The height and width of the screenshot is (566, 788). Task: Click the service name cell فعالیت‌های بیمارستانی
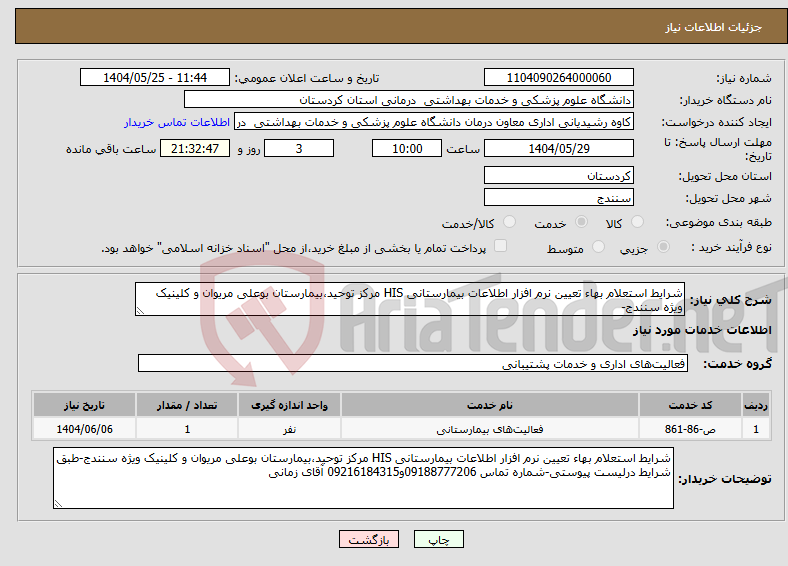pyautogui.click(x=490, y=429)
